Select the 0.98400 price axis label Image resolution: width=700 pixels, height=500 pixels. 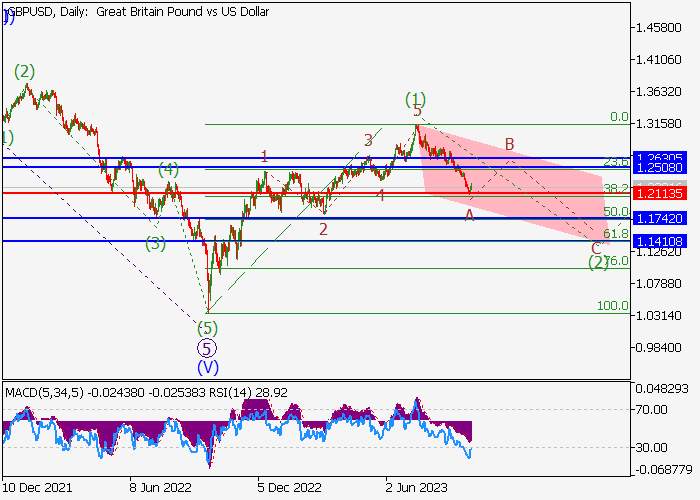click(658, 347)
